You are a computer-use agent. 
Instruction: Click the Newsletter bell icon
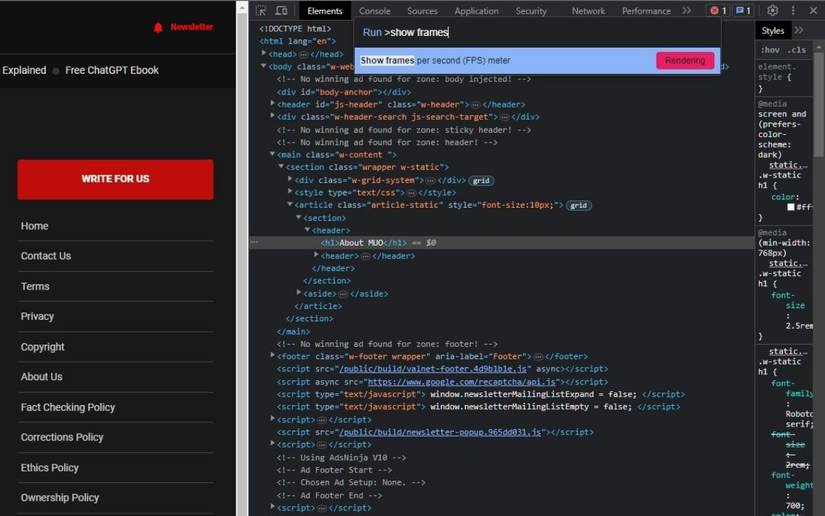[x=158, y=27]
